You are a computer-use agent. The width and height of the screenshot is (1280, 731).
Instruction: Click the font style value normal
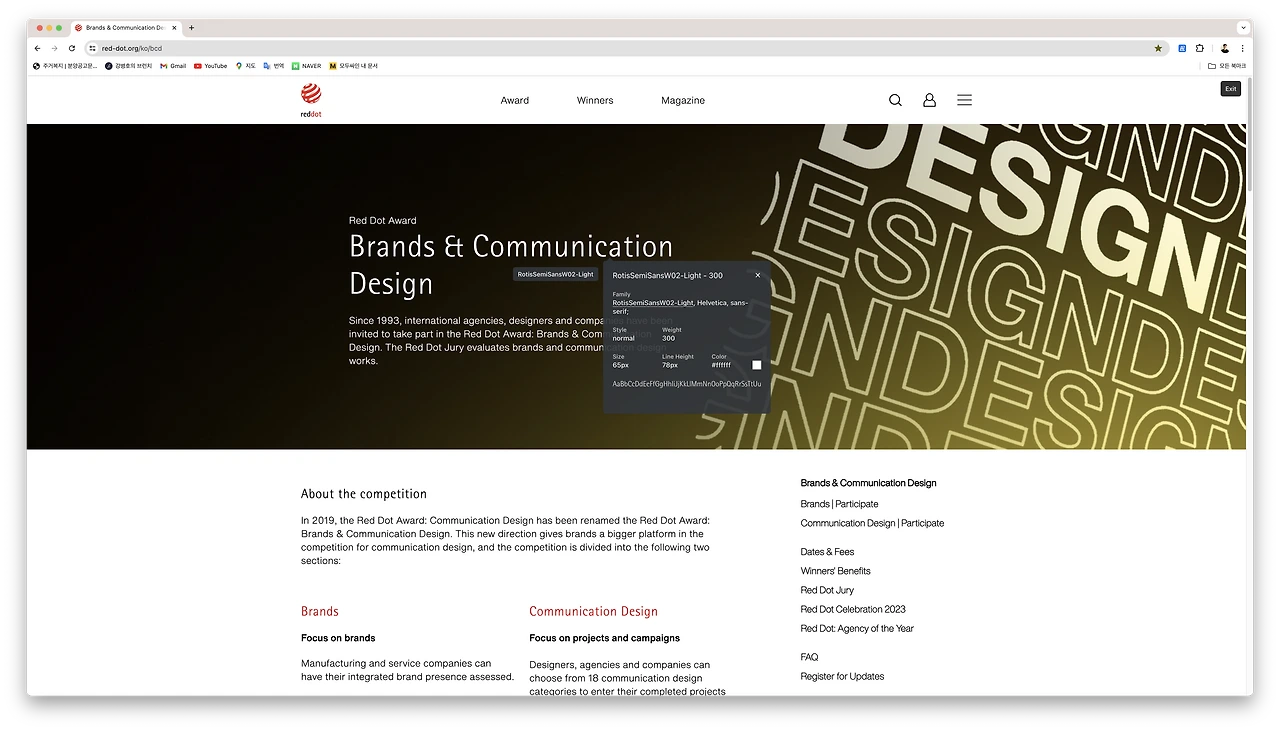point(623,338)
